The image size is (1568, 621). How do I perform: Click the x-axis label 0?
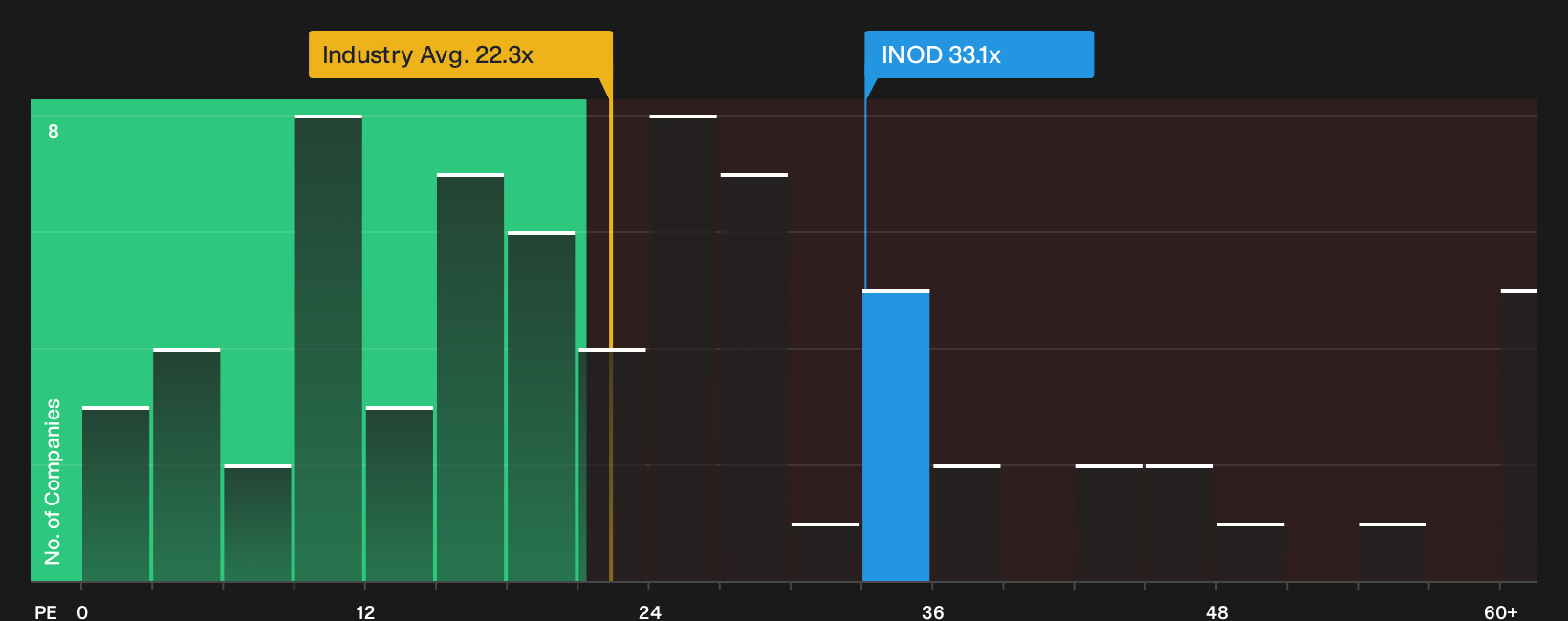pos(82,612)
